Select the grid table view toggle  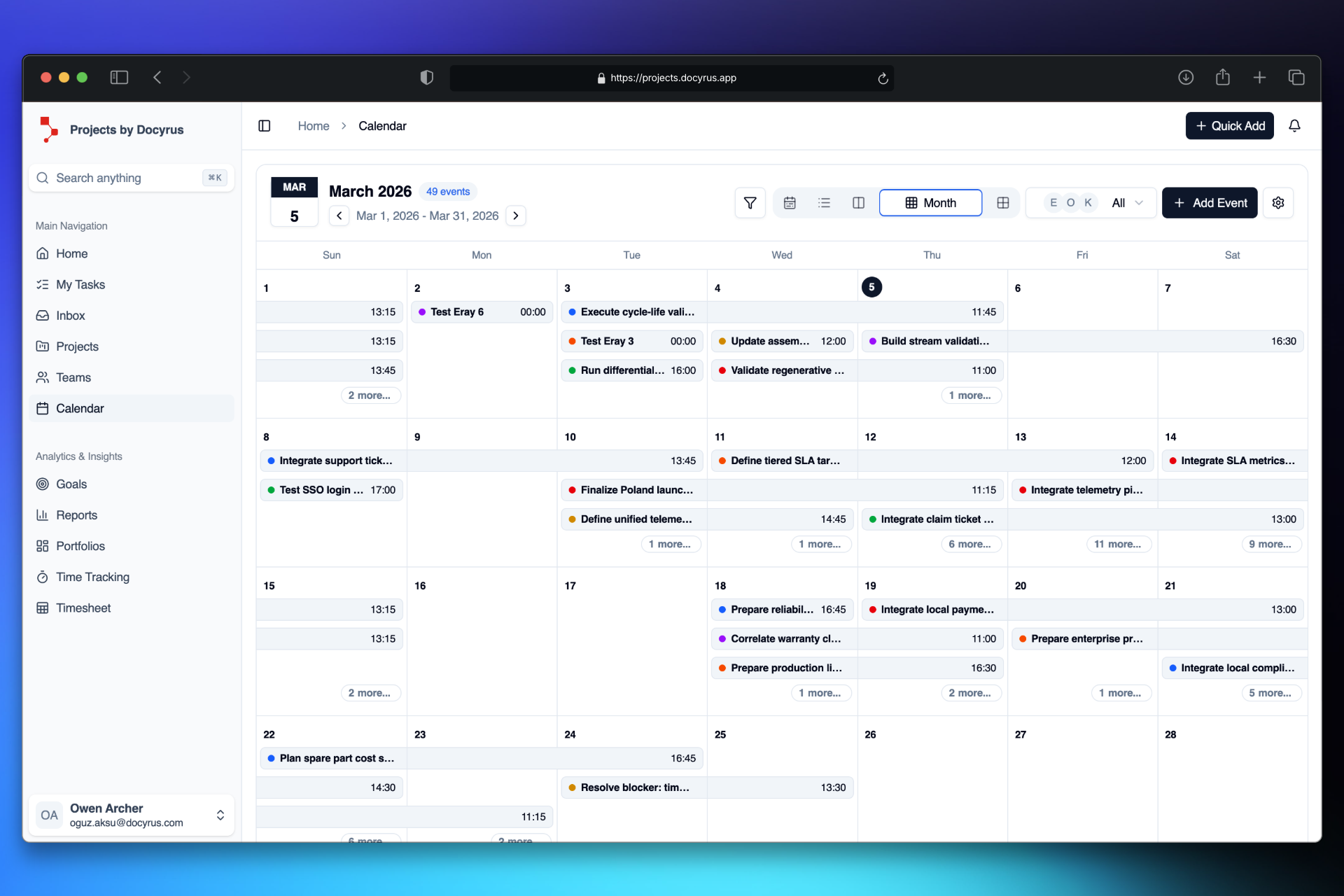click(1002, 202)
